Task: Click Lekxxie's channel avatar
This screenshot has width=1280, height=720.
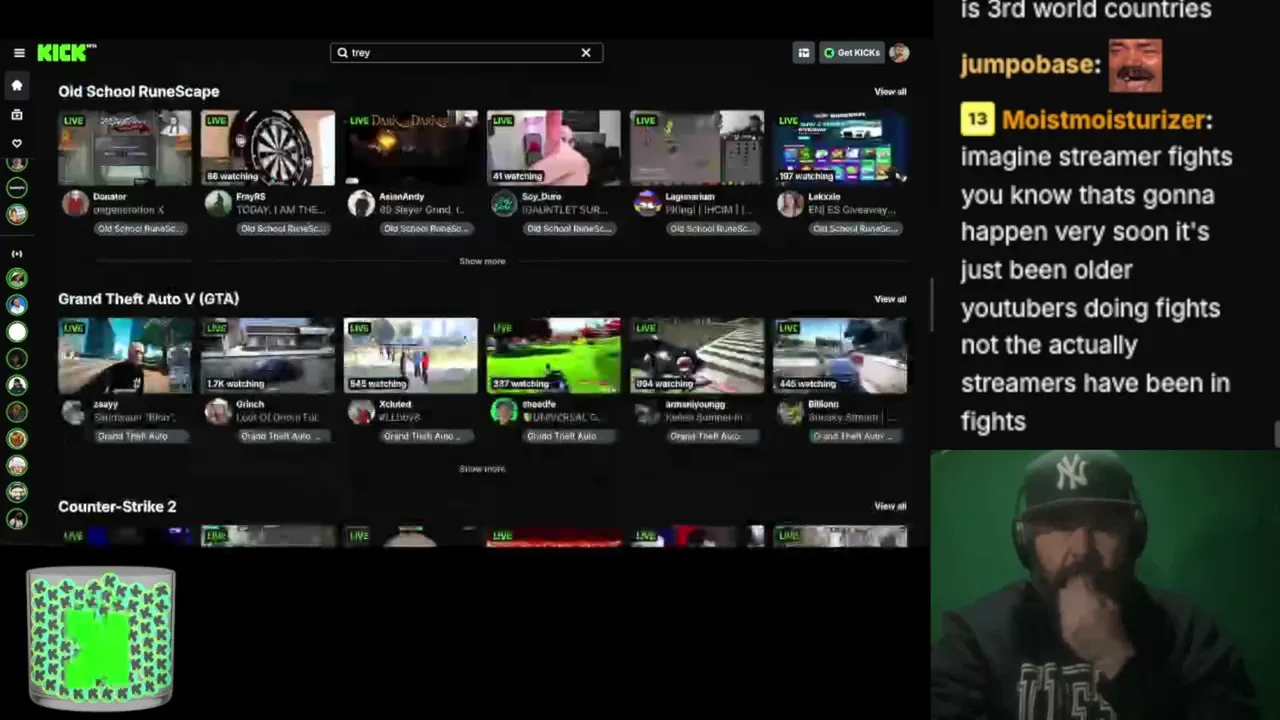Action: tap(790, 204)
